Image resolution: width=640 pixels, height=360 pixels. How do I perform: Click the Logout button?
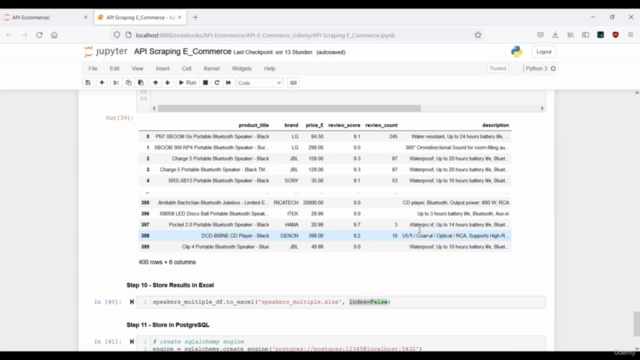[544, 52]
